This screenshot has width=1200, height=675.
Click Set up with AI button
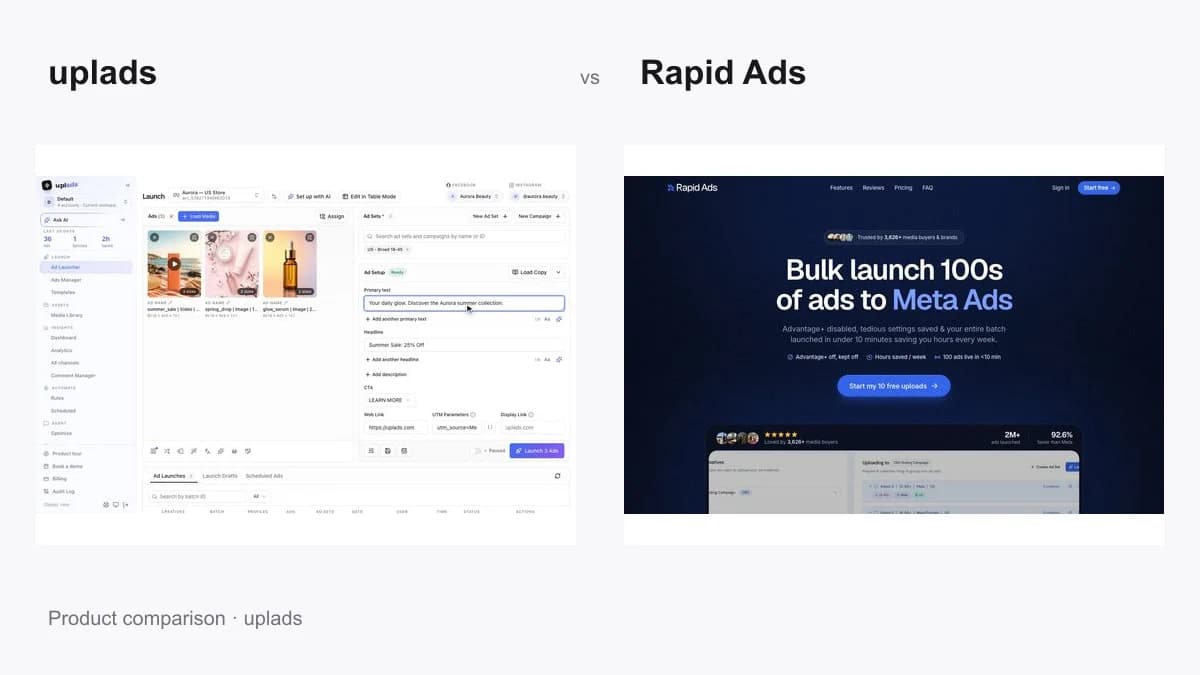click(309, 196)
